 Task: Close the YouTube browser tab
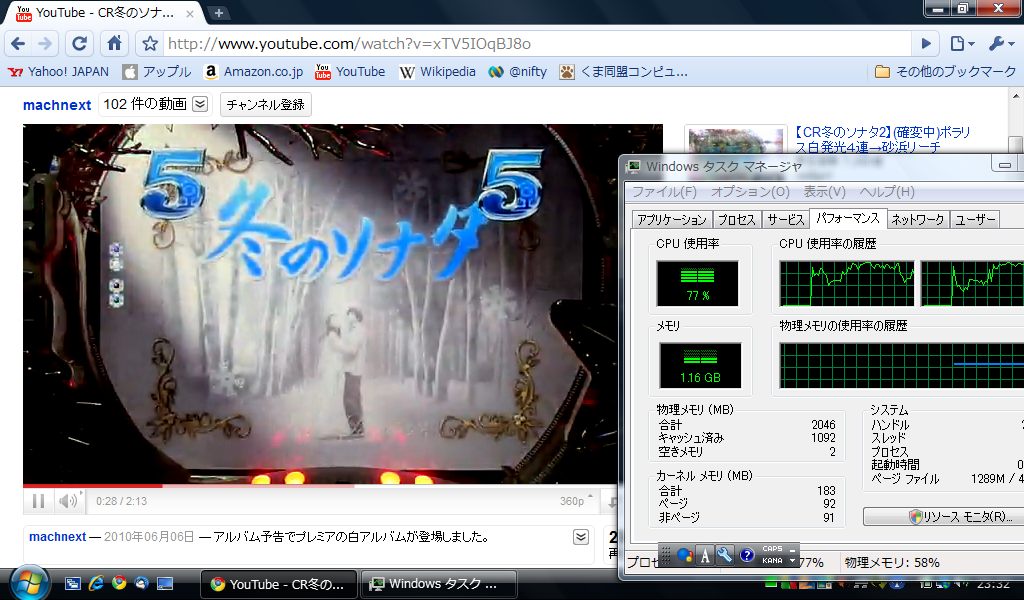[189, 13]
